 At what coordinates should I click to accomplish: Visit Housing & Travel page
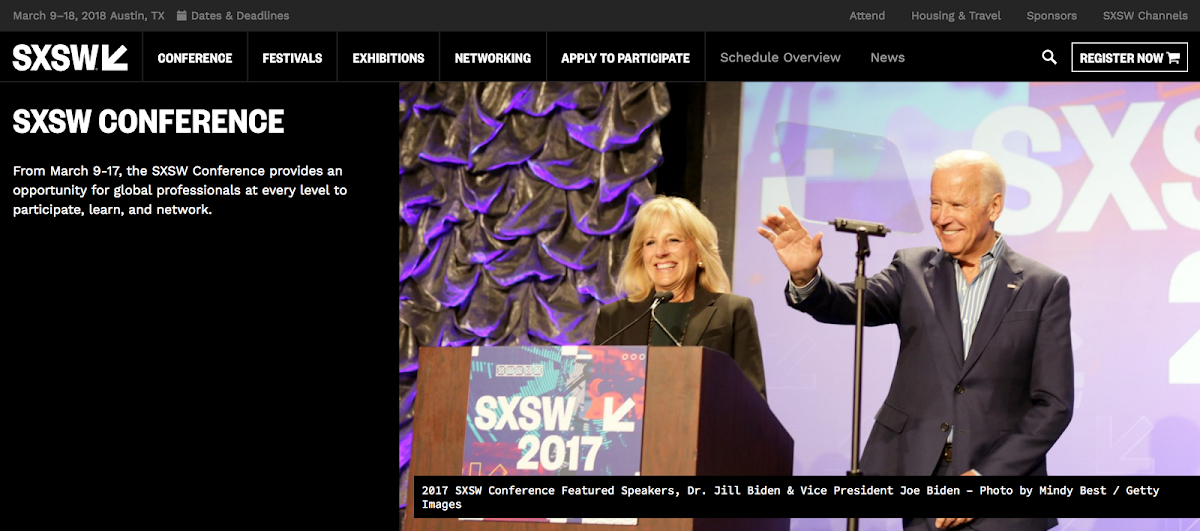coord(955,16)
